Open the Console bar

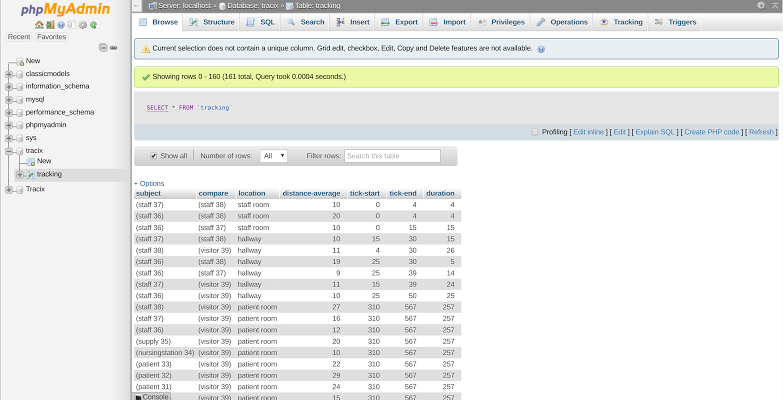(152, 397)
